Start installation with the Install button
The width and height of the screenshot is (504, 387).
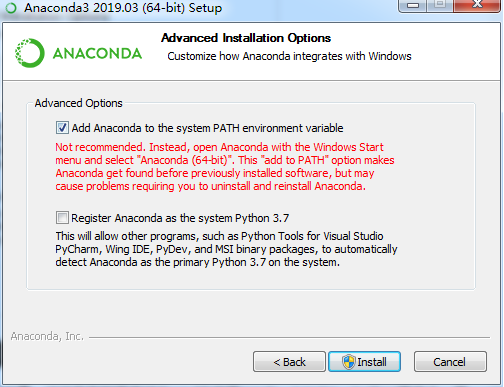click(x=364, y=362)
